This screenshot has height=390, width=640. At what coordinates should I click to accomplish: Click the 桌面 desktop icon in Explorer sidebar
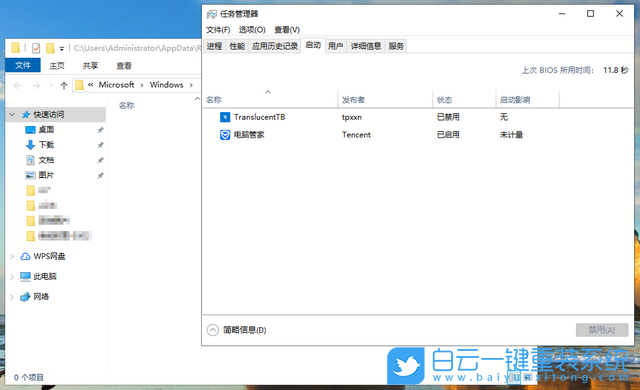(30, 130)
